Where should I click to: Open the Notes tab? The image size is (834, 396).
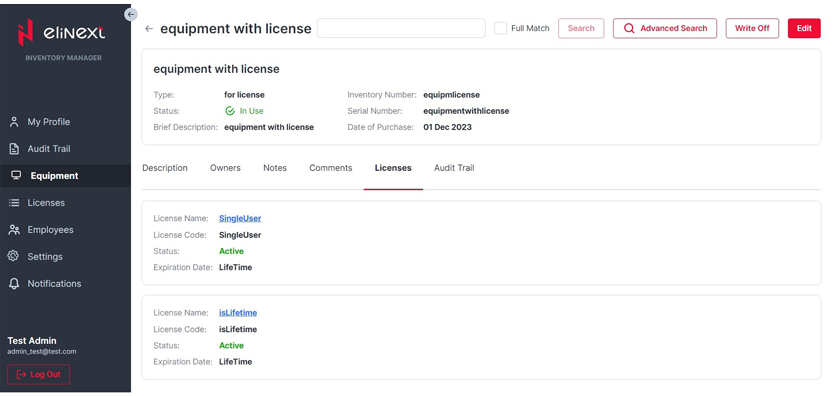(275, 168)
